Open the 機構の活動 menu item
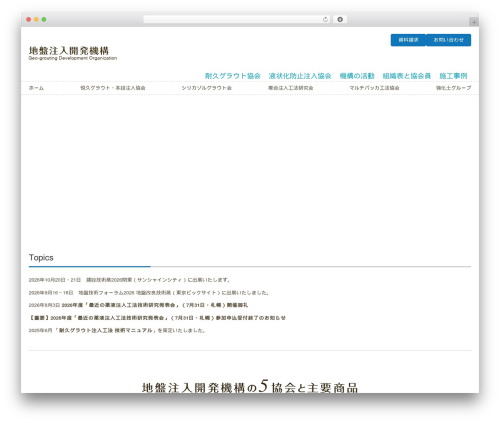This screenshot has width=500, height=423. (357, 76)
